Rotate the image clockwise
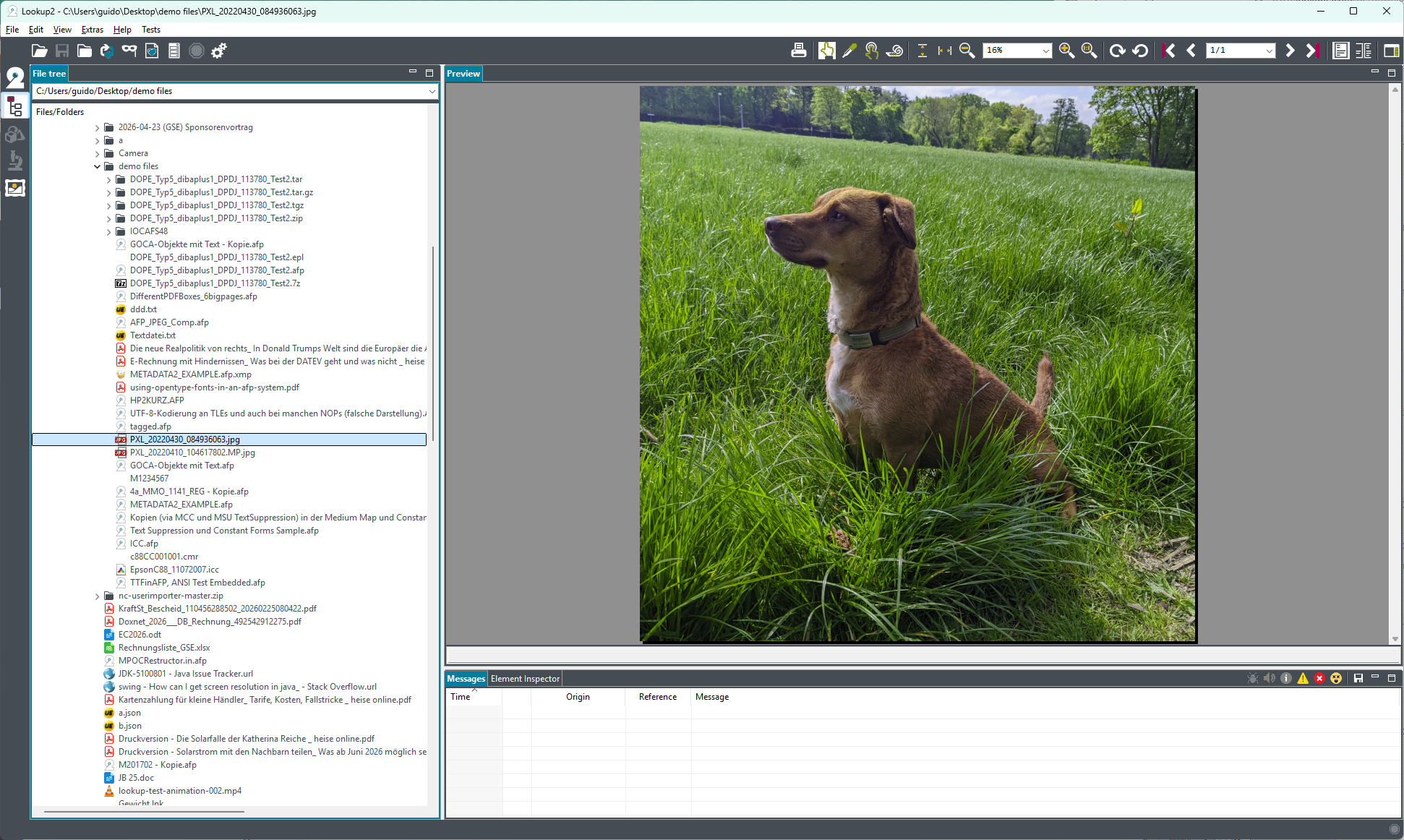 tap(1117, 51)
